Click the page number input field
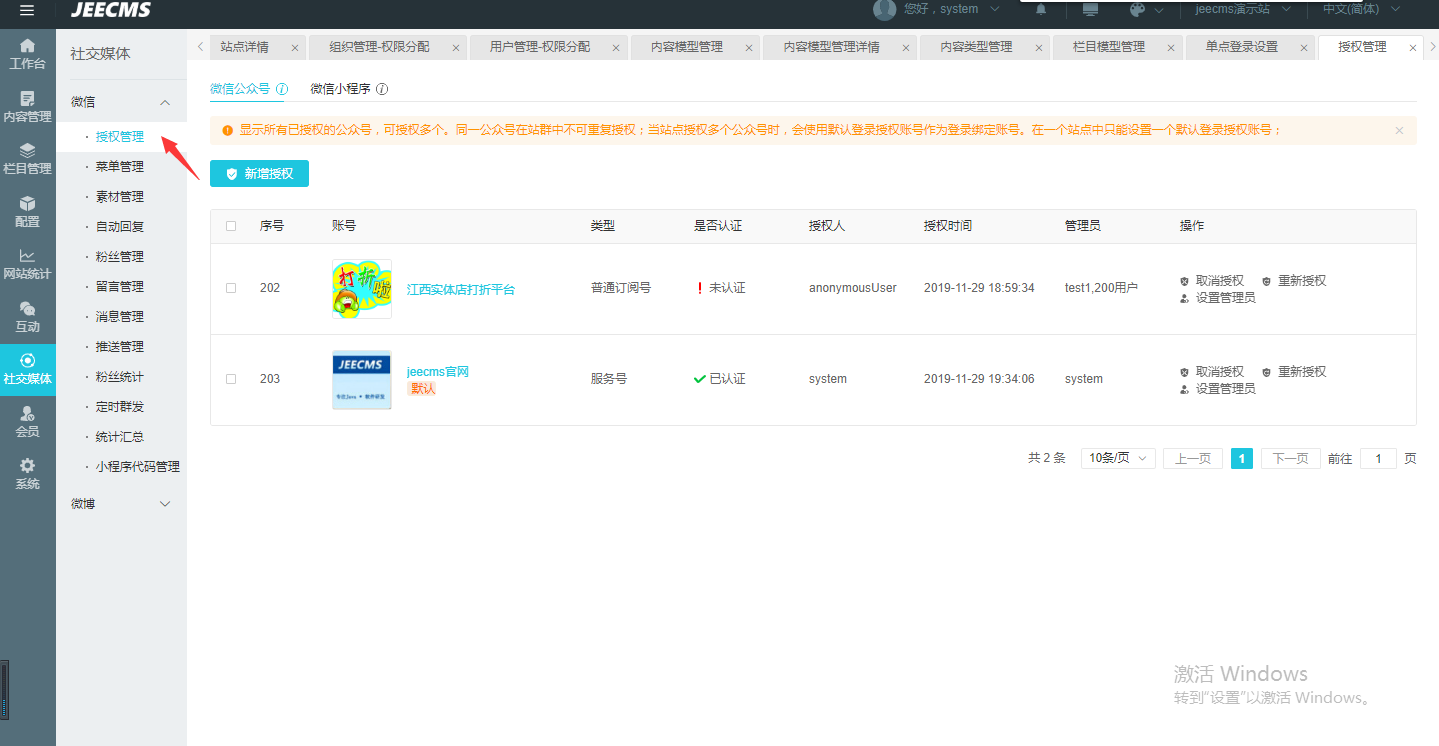The width and height of the screenshot is (1439, 746). 1378,458
